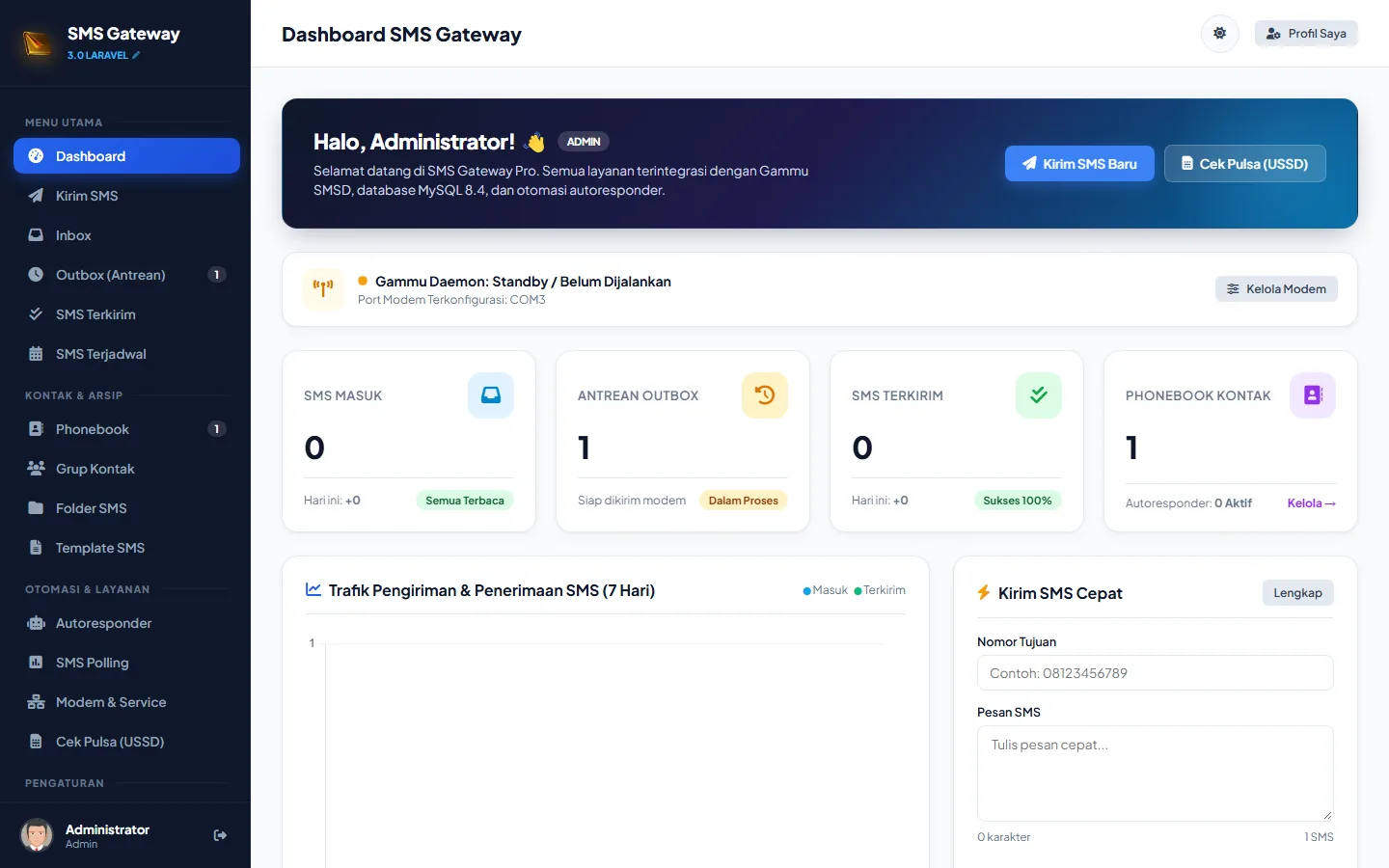Click the Lengkap button in Kirim SMS Cepat
The width and height of the screenshot is (1389, 868).
1297,593
